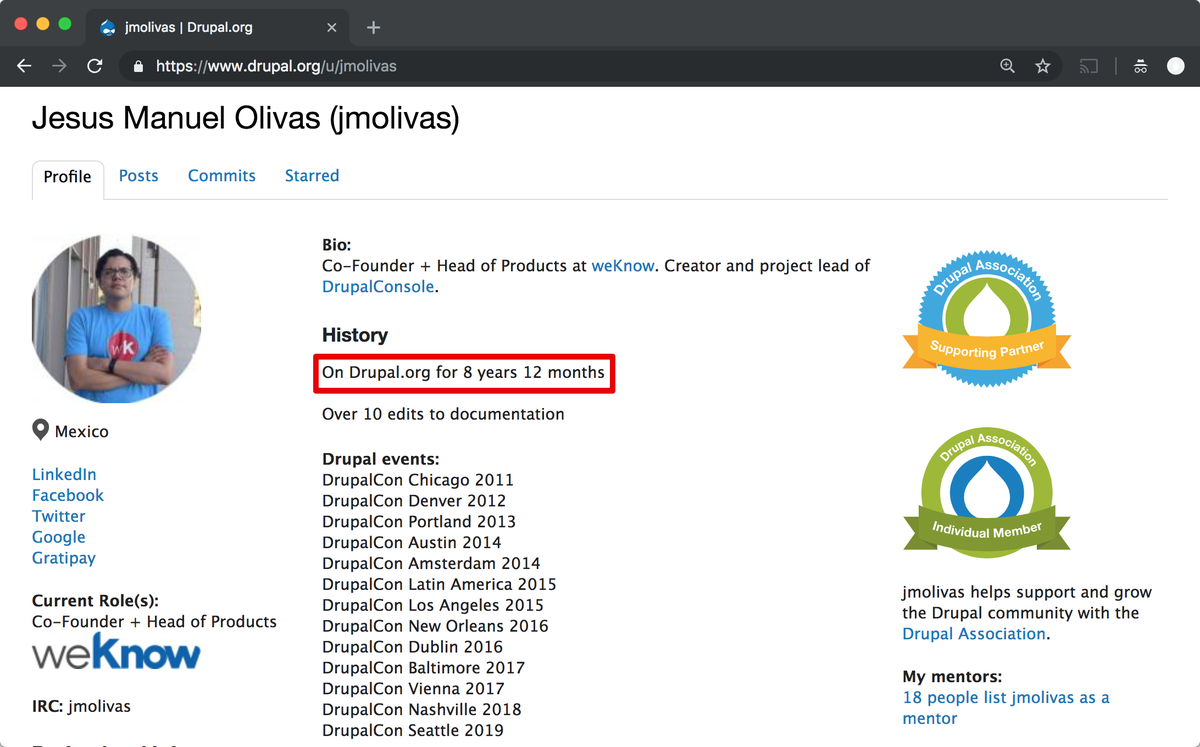Image resolution: width=1200 pixels, height=747 pixels.
Task: Open the profile avatar circle in toolbar
Action: 1176,66
